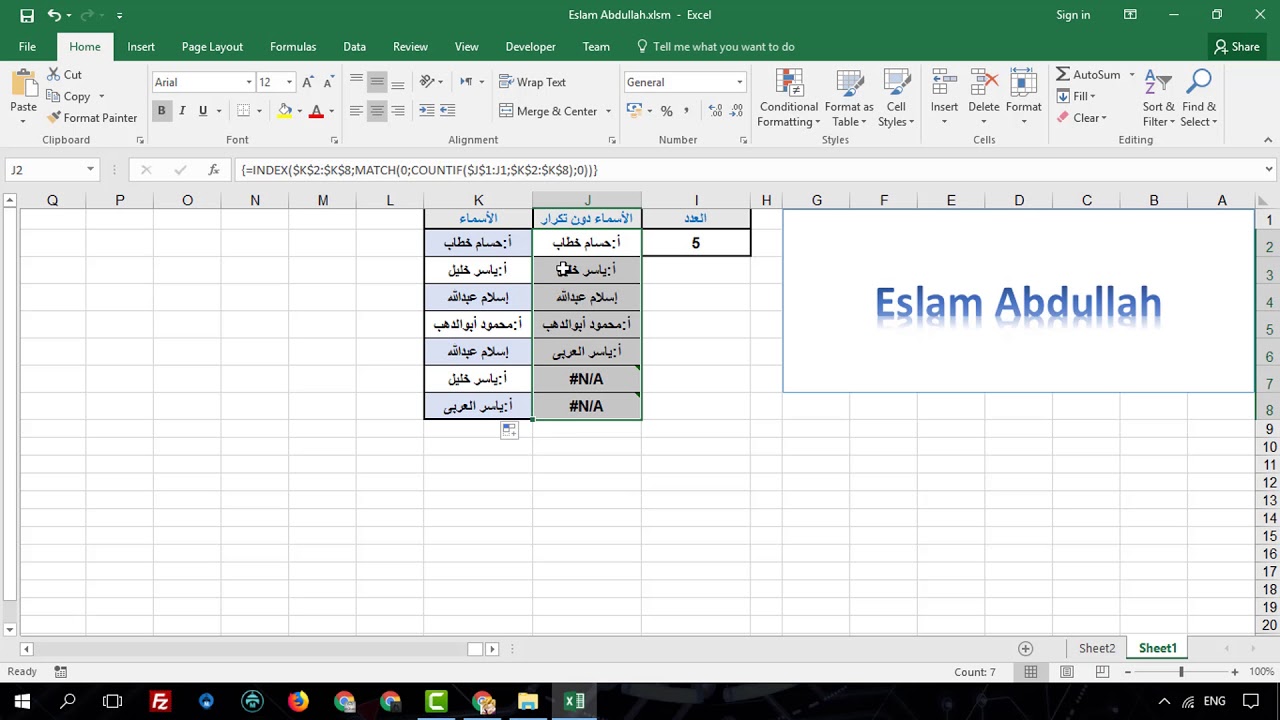This screenshot has height=720, width=1280.
Task: Open the Cell Styles gallery
Action: tap(896, 99)
